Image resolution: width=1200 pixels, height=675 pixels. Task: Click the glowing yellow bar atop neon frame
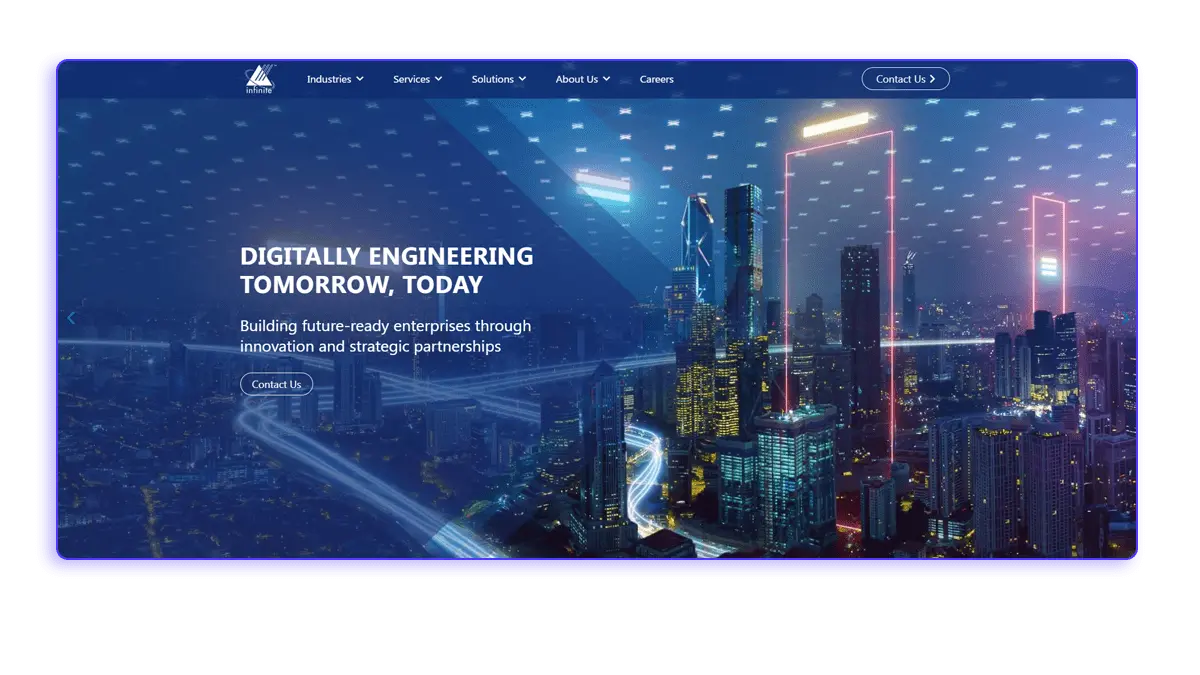pos(836,124)
